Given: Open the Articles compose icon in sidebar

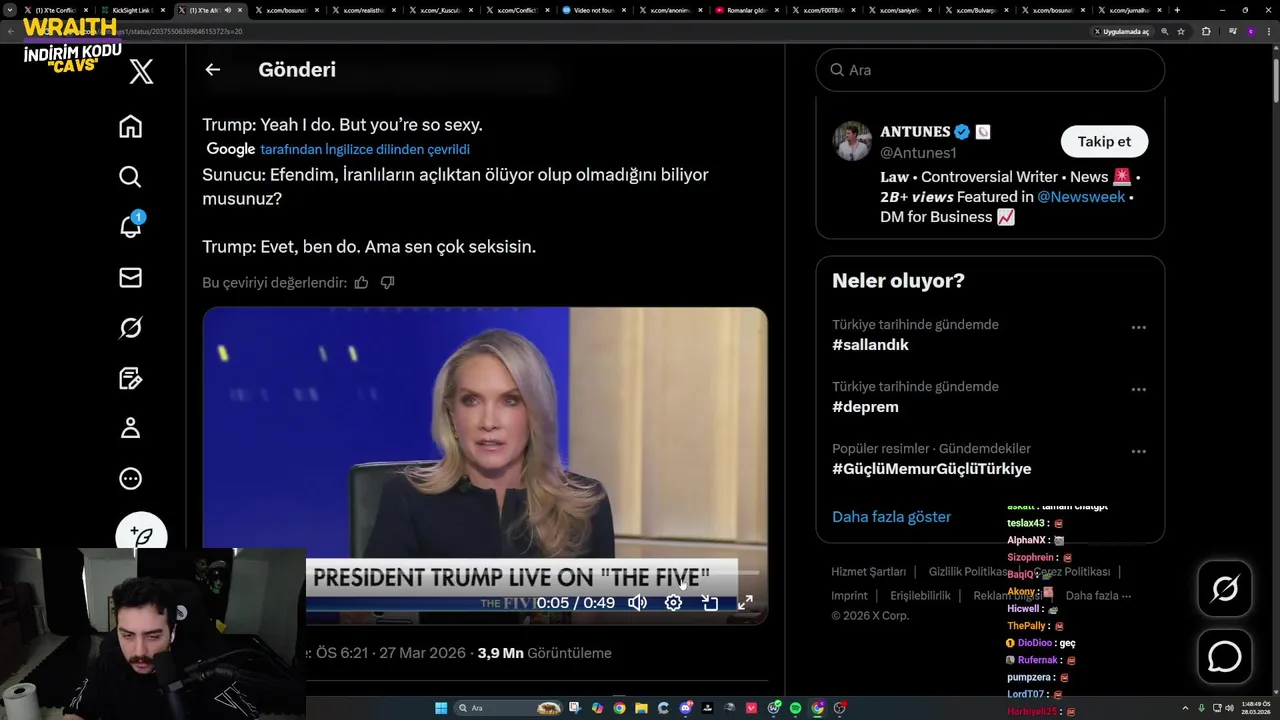Looking at the screenshot, I should [x=130, y=378].
